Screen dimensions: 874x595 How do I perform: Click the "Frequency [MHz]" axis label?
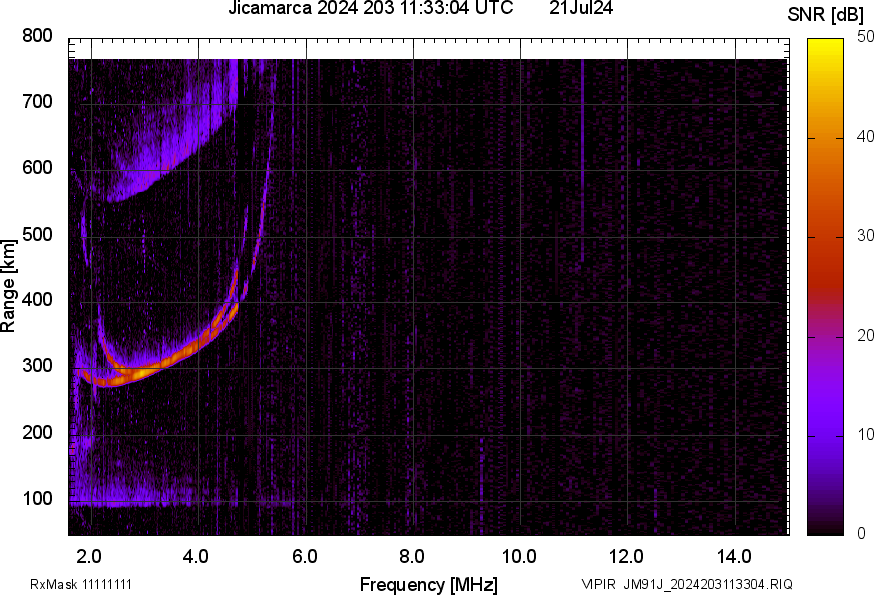(429, 584)
